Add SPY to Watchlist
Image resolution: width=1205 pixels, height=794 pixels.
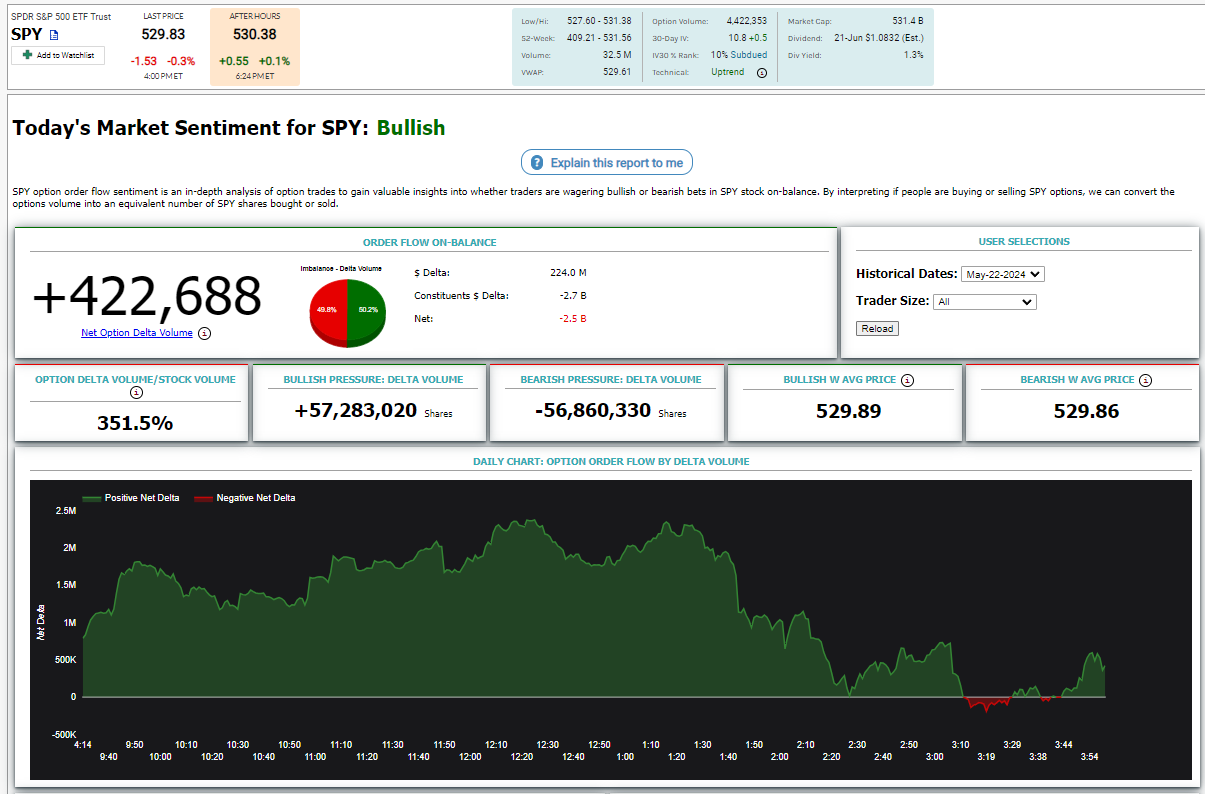pos(58,55)
